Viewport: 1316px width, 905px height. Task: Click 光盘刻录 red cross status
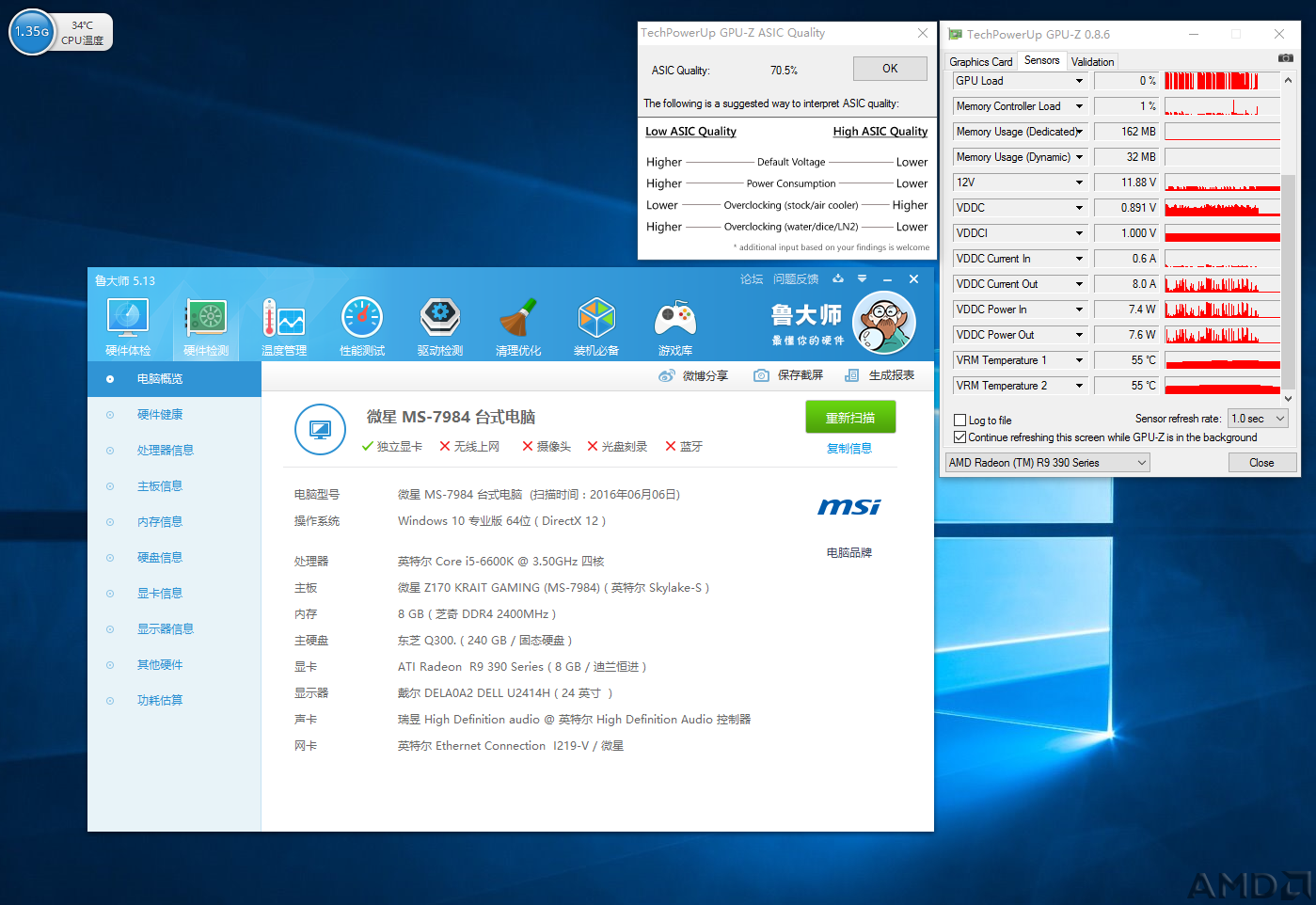(x=616, y=447)
